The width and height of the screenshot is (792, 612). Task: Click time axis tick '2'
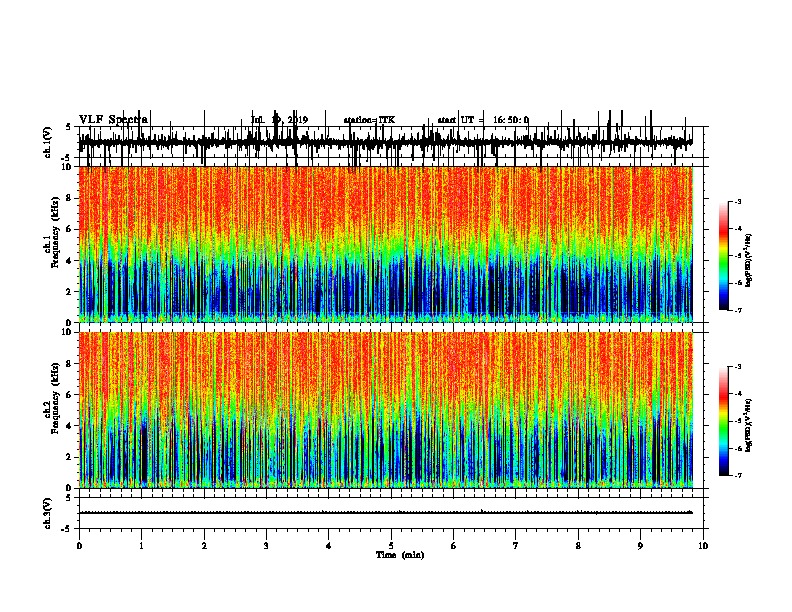coord(204,546)
